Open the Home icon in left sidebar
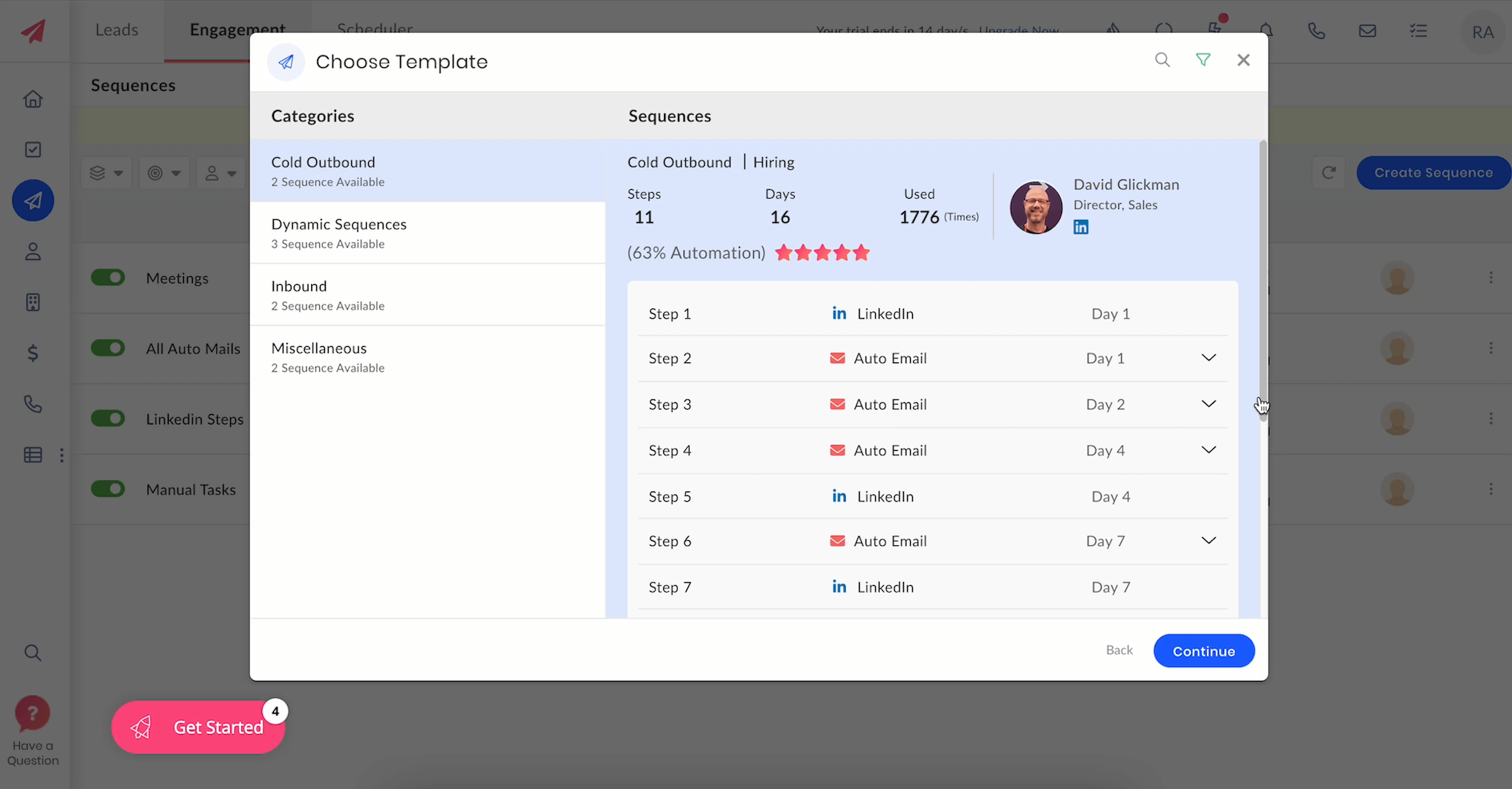 click(x=33, y=99)
